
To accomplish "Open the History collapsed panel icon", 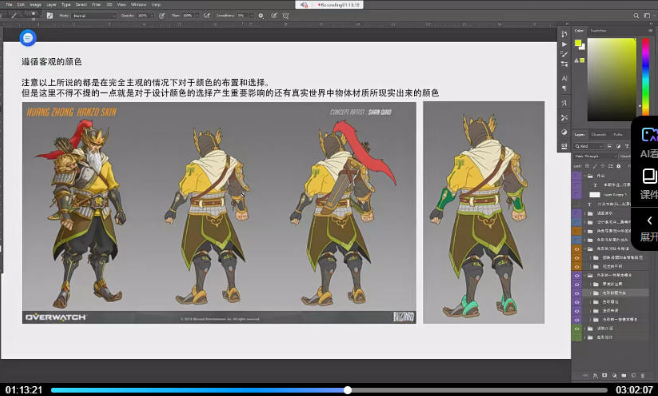I will tap(564, 34).
